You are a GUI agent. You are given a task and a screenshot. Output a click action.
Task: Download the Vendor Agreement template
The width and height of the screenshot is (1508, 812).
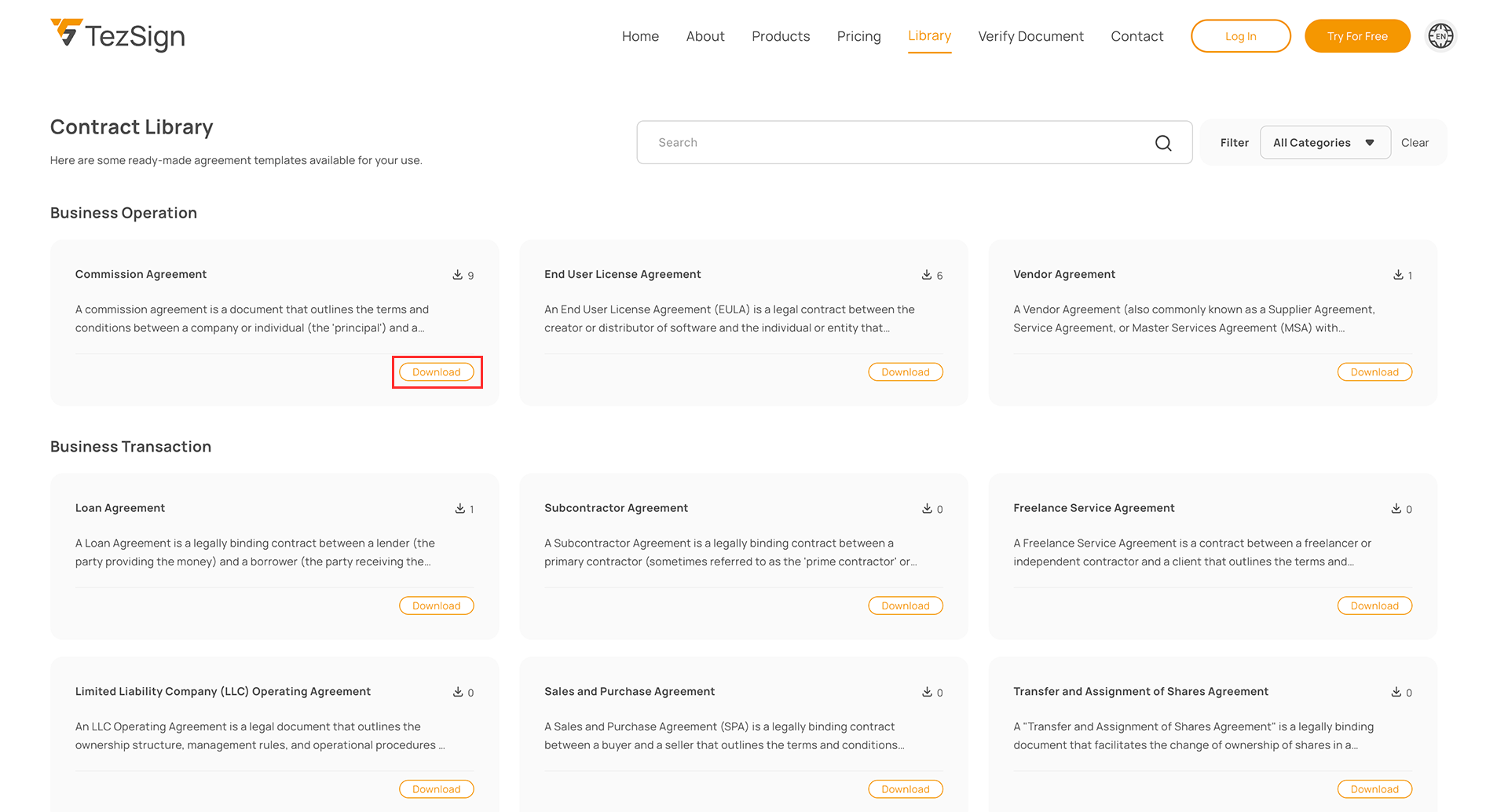click(x=1374, y=372)
